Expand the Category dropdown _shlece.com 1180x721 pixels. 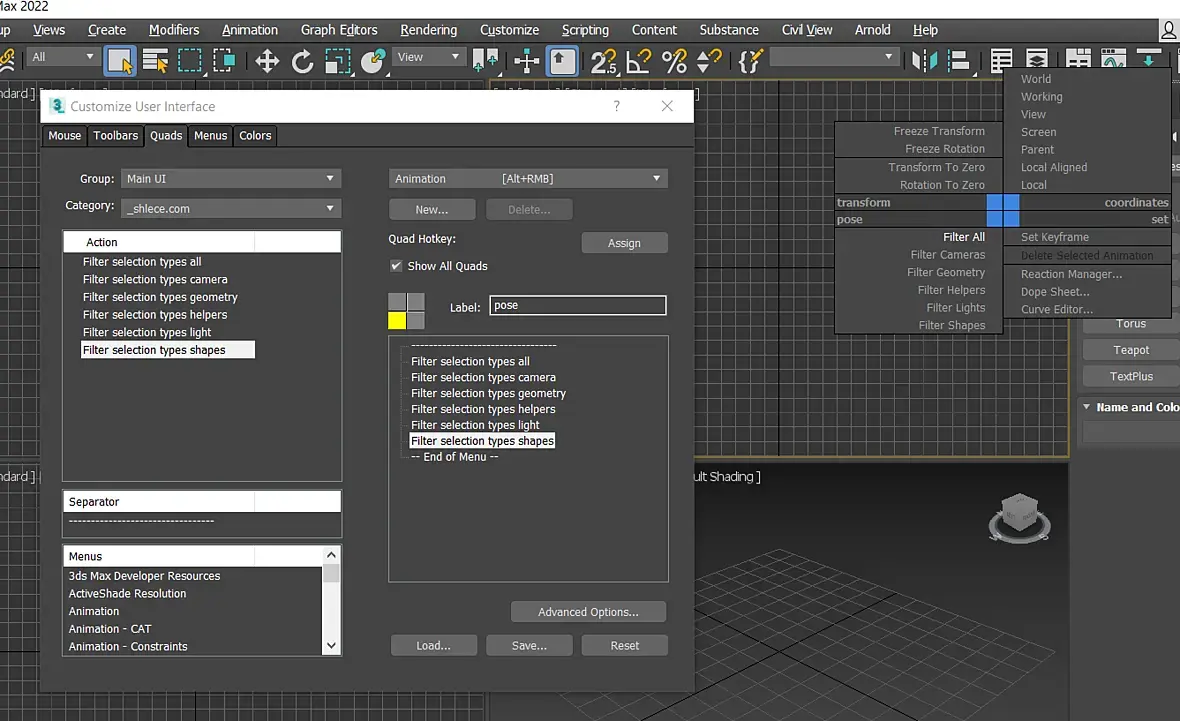pyautogui.click(x=230, y=208)
